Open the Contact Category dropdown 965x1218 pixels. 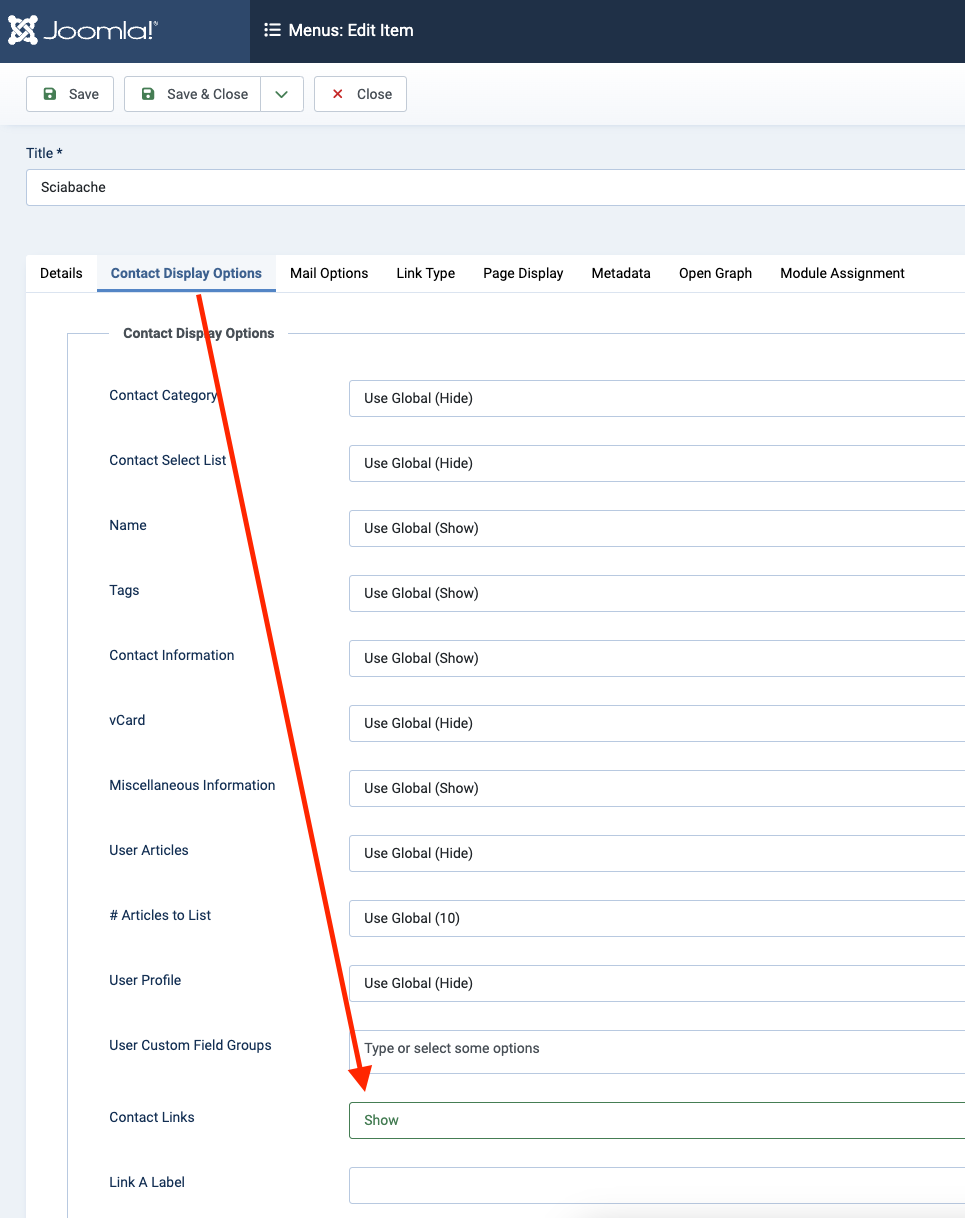(656, 398)
